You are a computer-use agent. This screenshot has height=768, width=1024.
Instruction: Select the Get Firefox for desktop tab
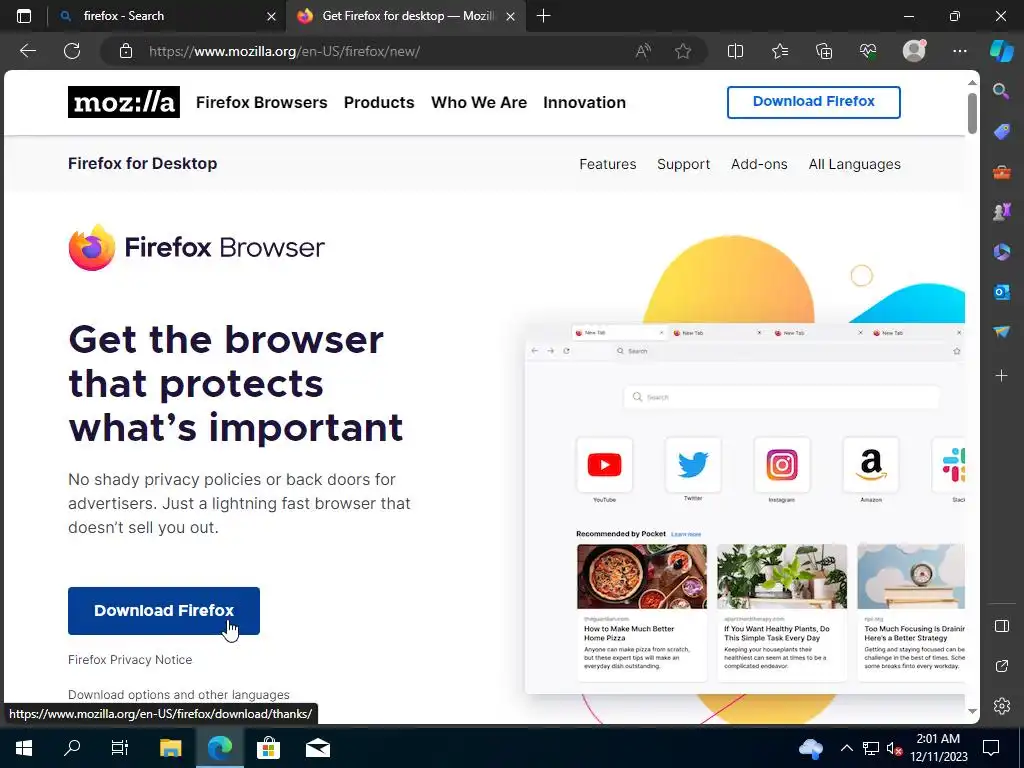pyautogui.click(x=405, y=16)
